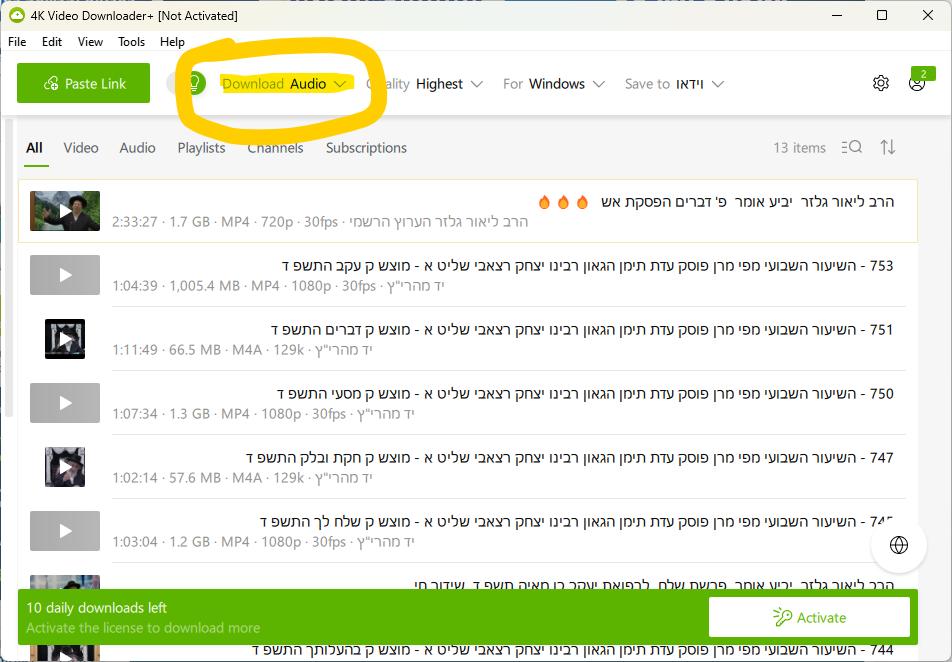Open the Download Audio dropdown
The height and width of the screenshot is (662, 952).
coord(284,84)
